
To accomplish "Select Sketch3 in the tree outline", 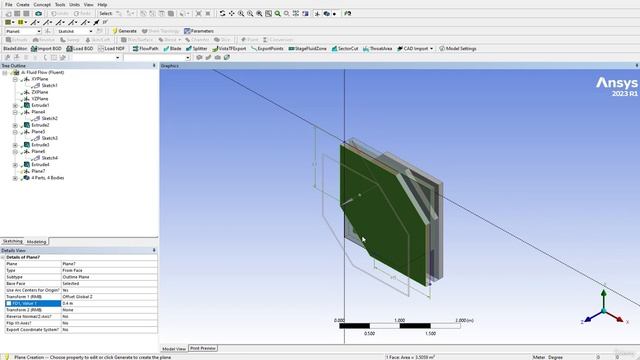I will click(x=49, y=138).
